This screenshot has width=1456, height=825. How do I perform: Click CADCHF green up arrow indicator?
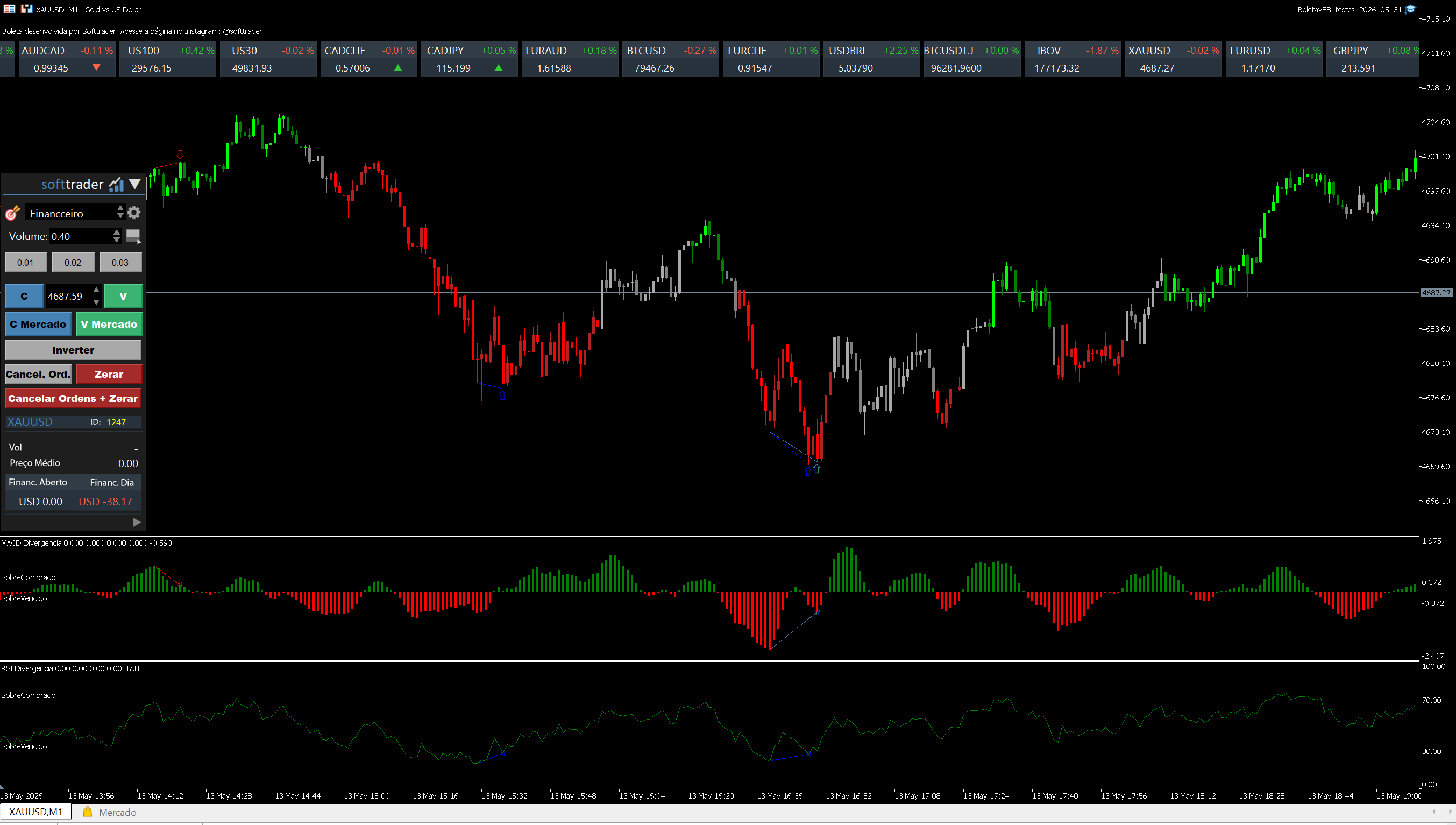[x=398, y=67]
